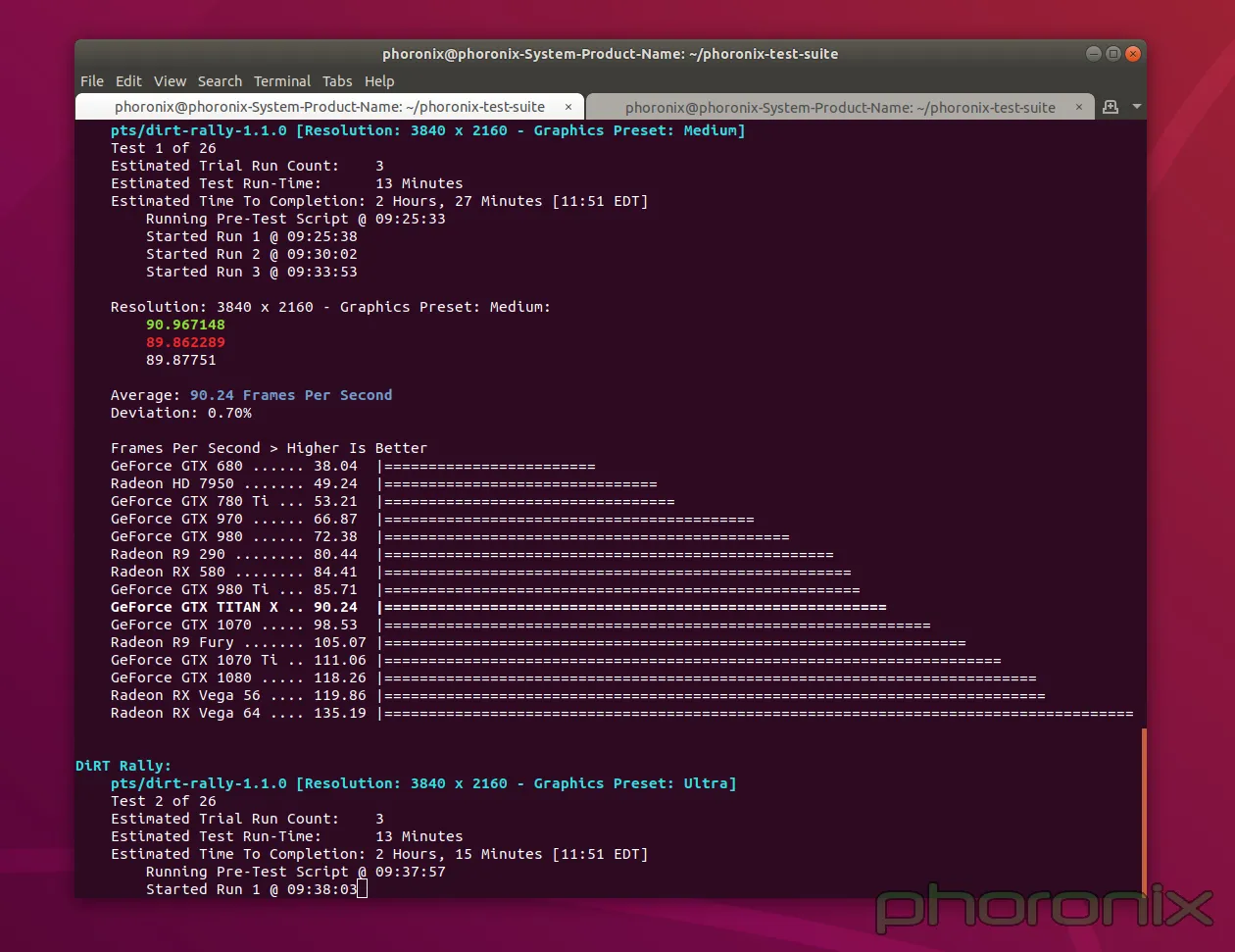The height and width of the screenshot is (952, 1235).
Task: Click the DiRT Rally: heading
Action: coord(123,766)
